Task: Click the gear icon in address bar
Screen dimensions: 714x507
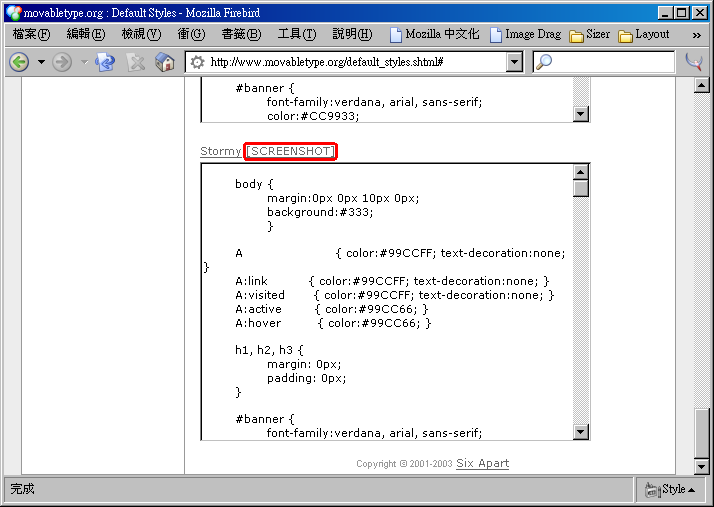Action: (x=197, y=62)
